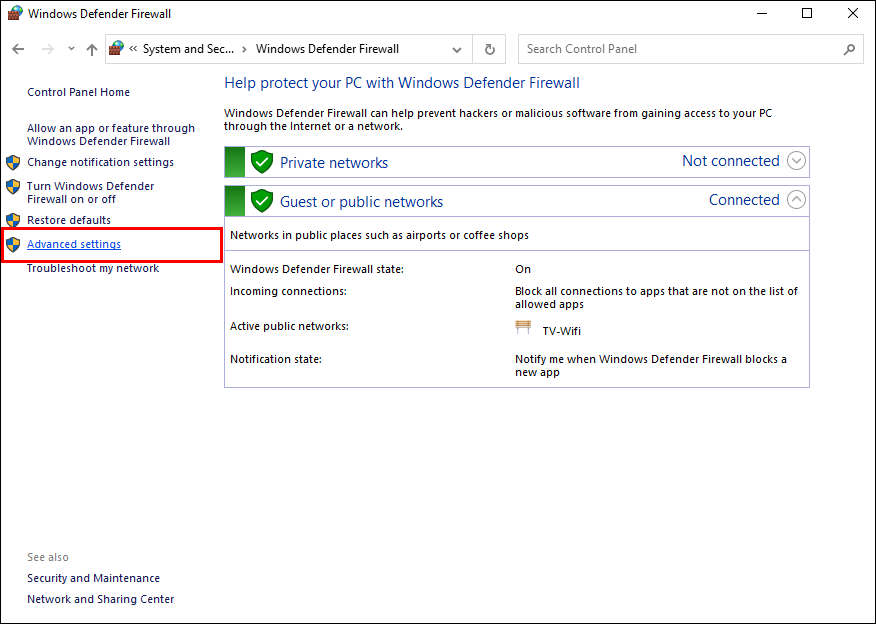The width and height of the screenshot is (876, 624).
Task: Click breadcrumb separator arrow after System and Sec...
Action: 244,49
